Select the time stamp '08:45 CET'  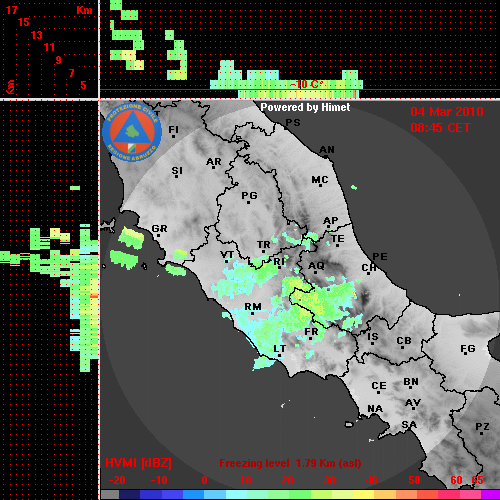click(x=440, y=128)
